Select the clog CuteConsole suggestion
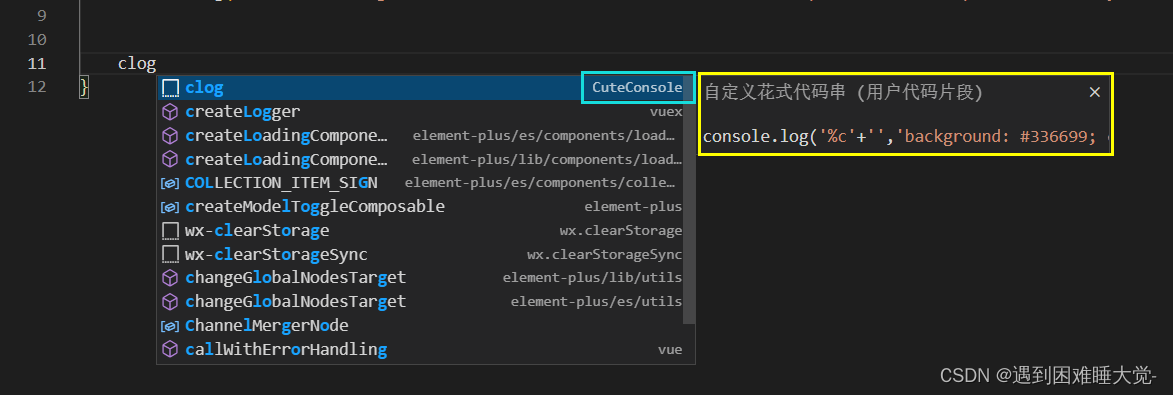Screen dimensions: 1173x395 (422, 88)
